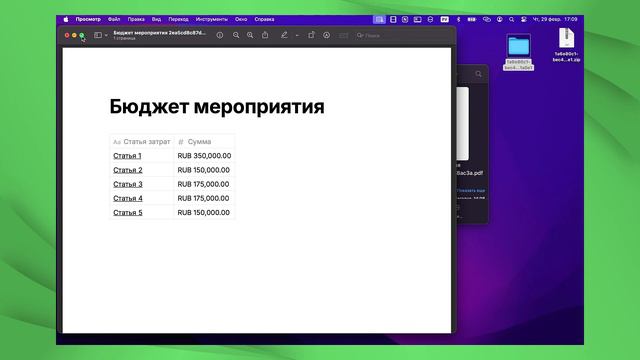Open the Инструменты menu
The width and height of the screenshot is (640, 360).
[x=211, y=19]
